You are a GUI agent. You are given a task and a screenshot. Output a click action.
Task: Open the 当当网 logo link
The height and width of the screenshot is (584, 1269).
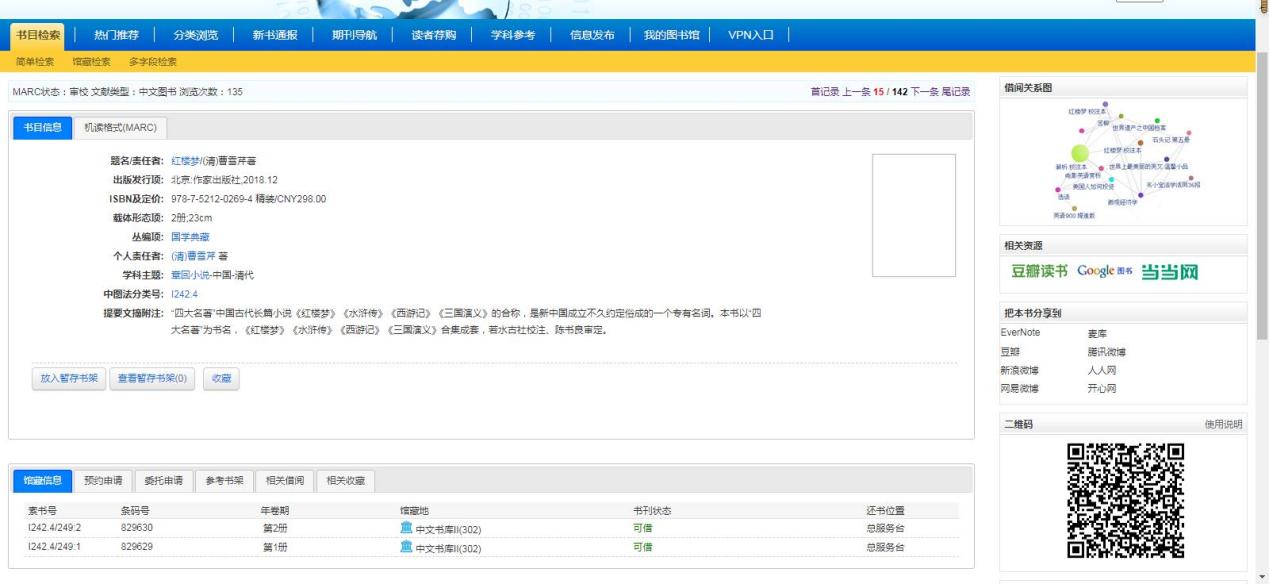point(1169,272)
